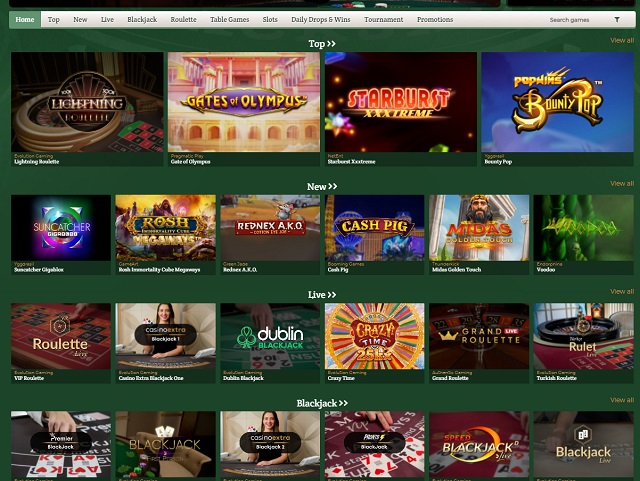The image size is (640, 481).
Task: Expand the Blackjack section heading
Action: click(322, 403)
